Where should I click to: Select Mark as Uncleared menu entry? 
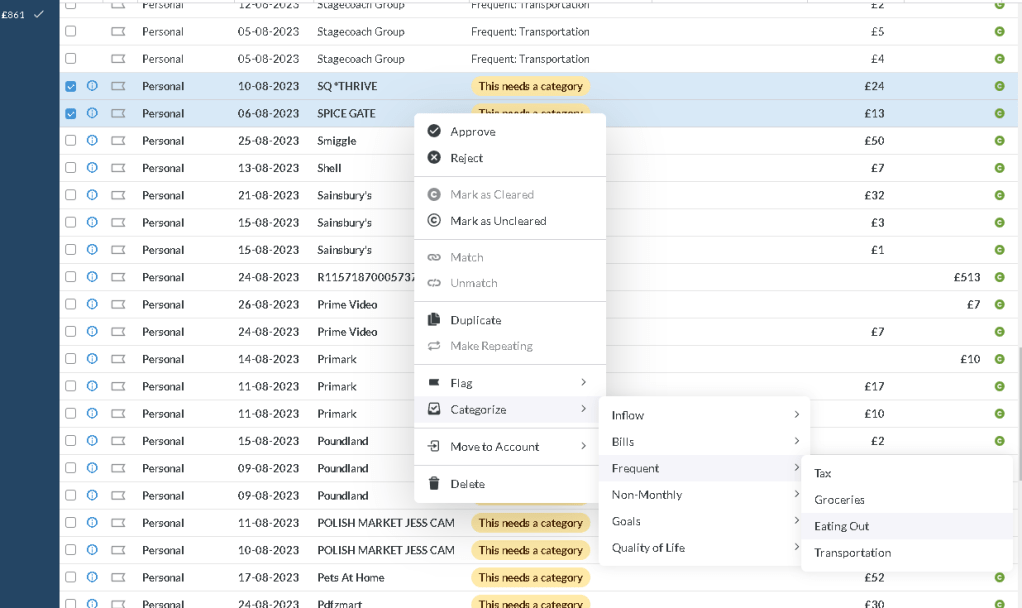pos(510,221)
